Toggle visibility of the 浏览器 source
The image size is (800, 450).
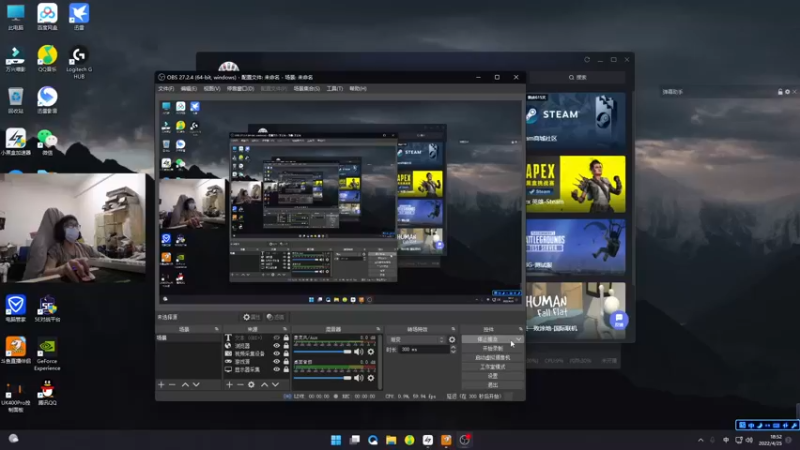[x=277, y=345]
